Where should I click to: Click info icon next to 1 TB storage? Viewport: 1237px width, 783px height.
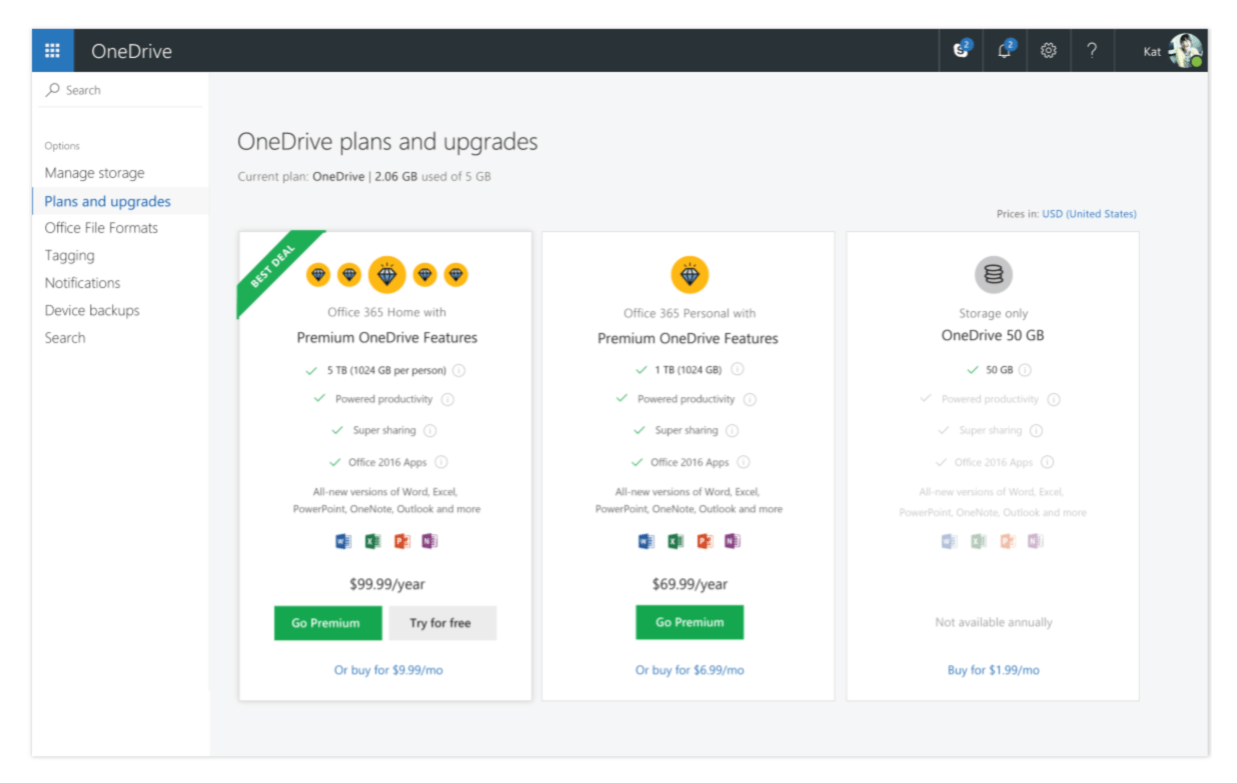point(737,369)
